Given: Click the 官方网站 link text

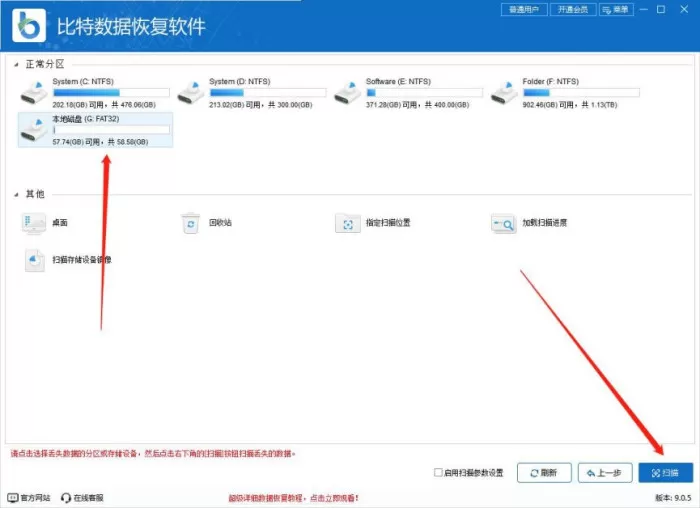Looking at the screenshot, I should coord(35,497).
